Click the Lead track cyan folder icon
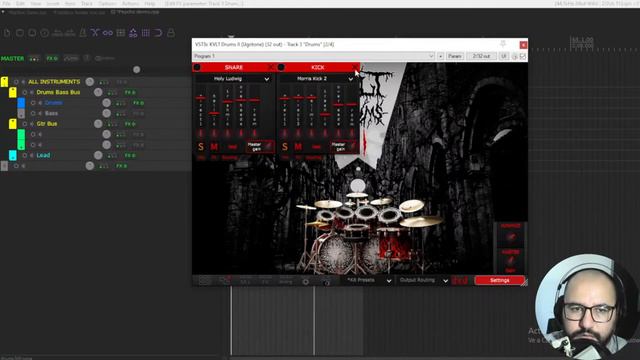640x360 pixels. pyautogui.click(x=13, y=155)
